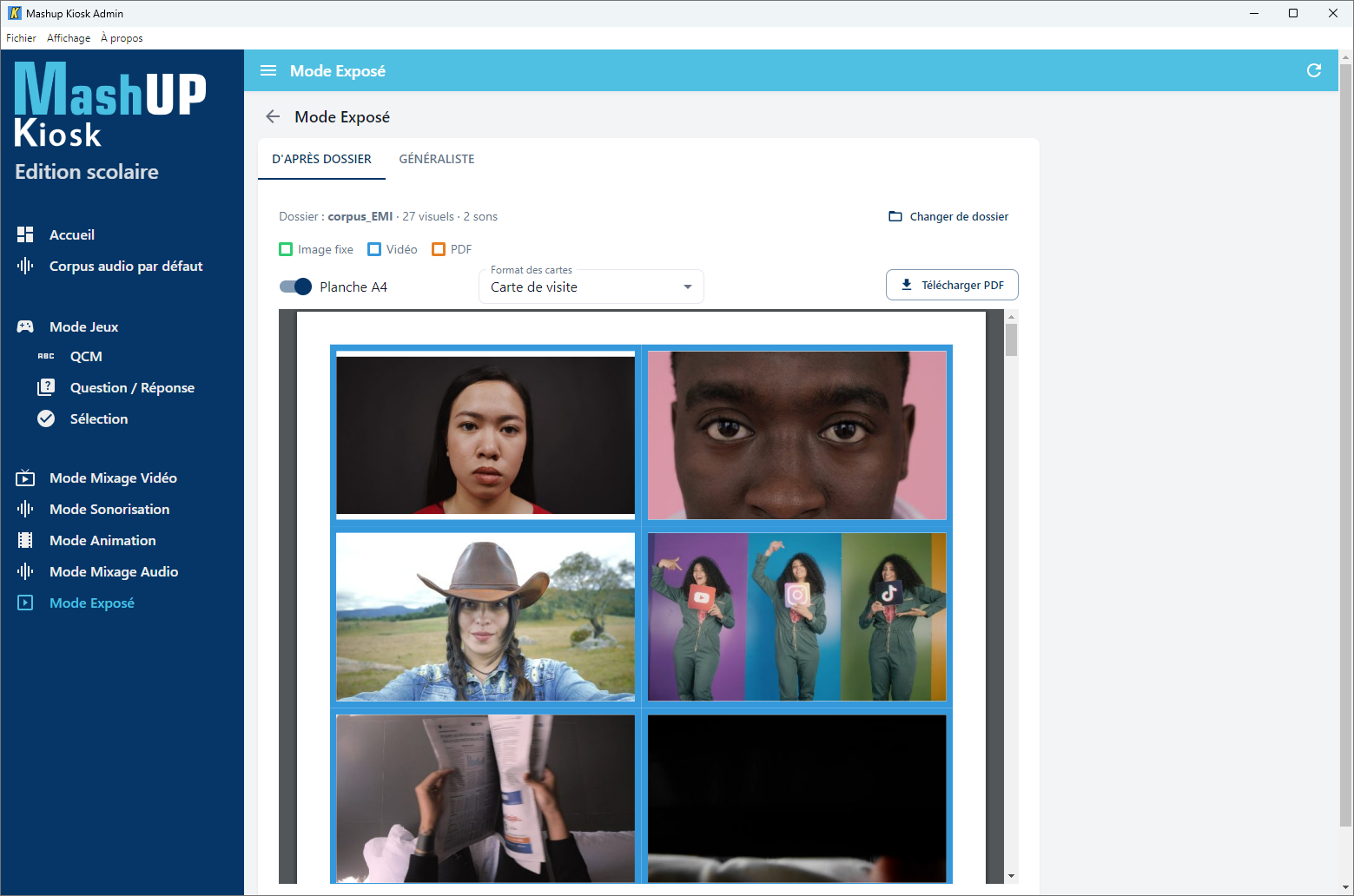Click the Mode Animation film icon
Image resolution: width=1354 pixels, height=896 pixels.
tap(25, 540)
